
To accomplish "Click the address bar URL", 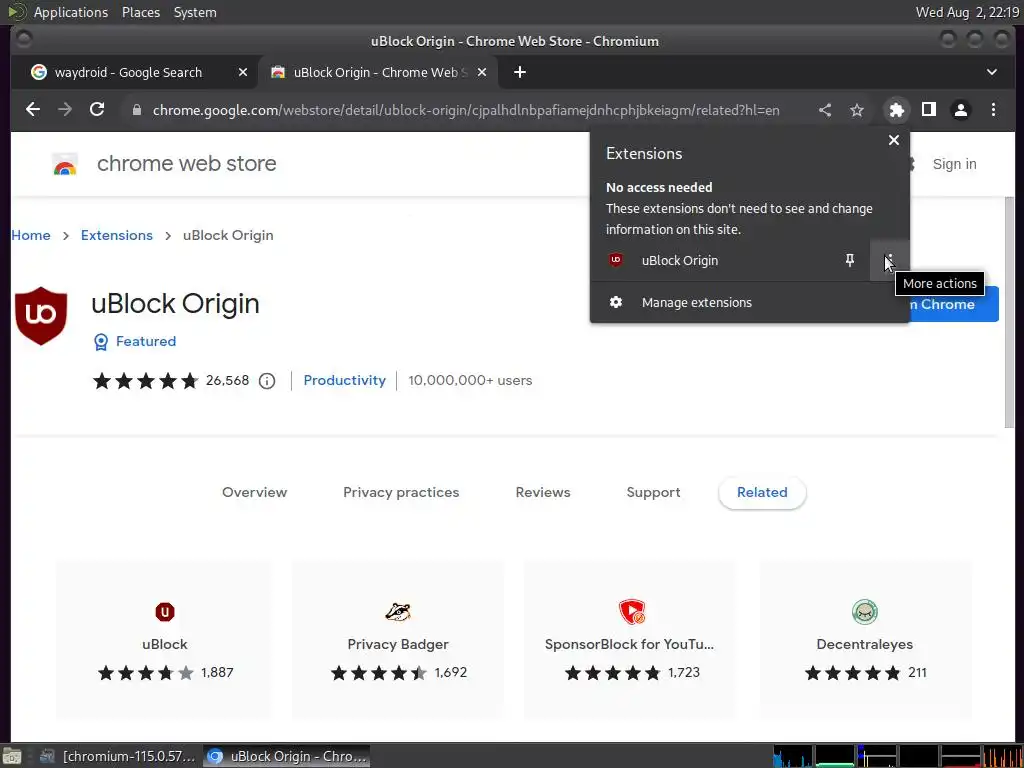I will click(466, 110).
